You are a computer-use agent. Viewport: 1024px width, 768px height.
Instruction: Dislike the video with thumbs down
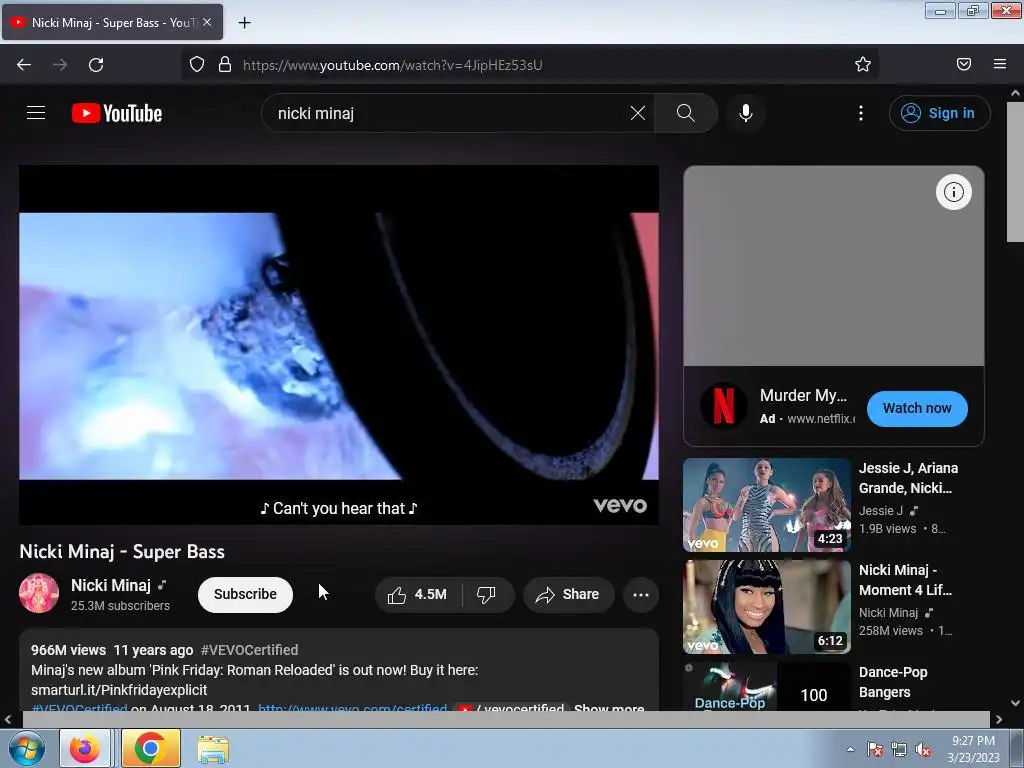pos(487,594)
